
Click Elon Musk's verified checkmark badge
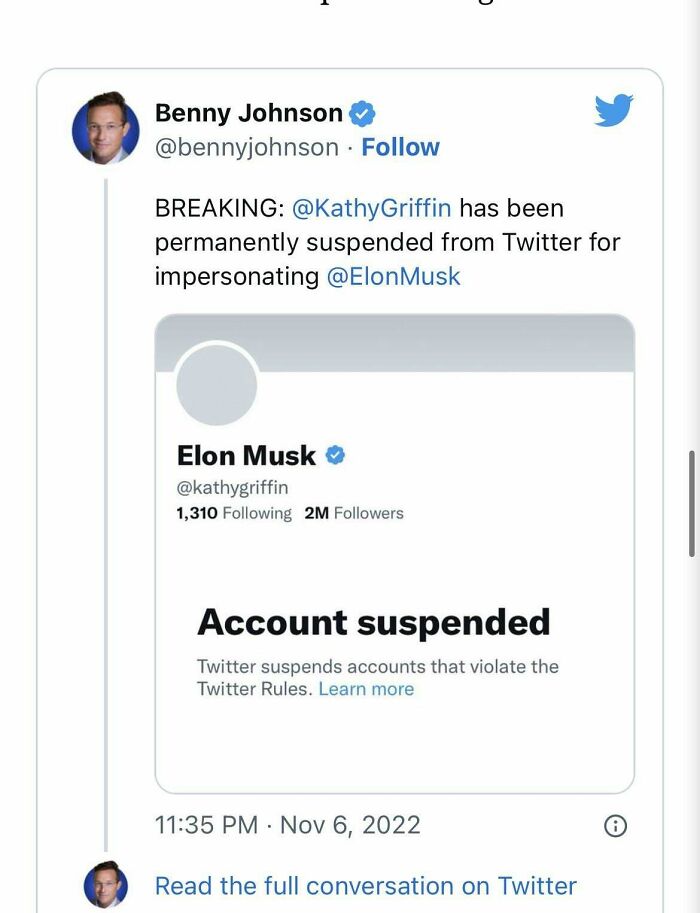coord(336,455)
